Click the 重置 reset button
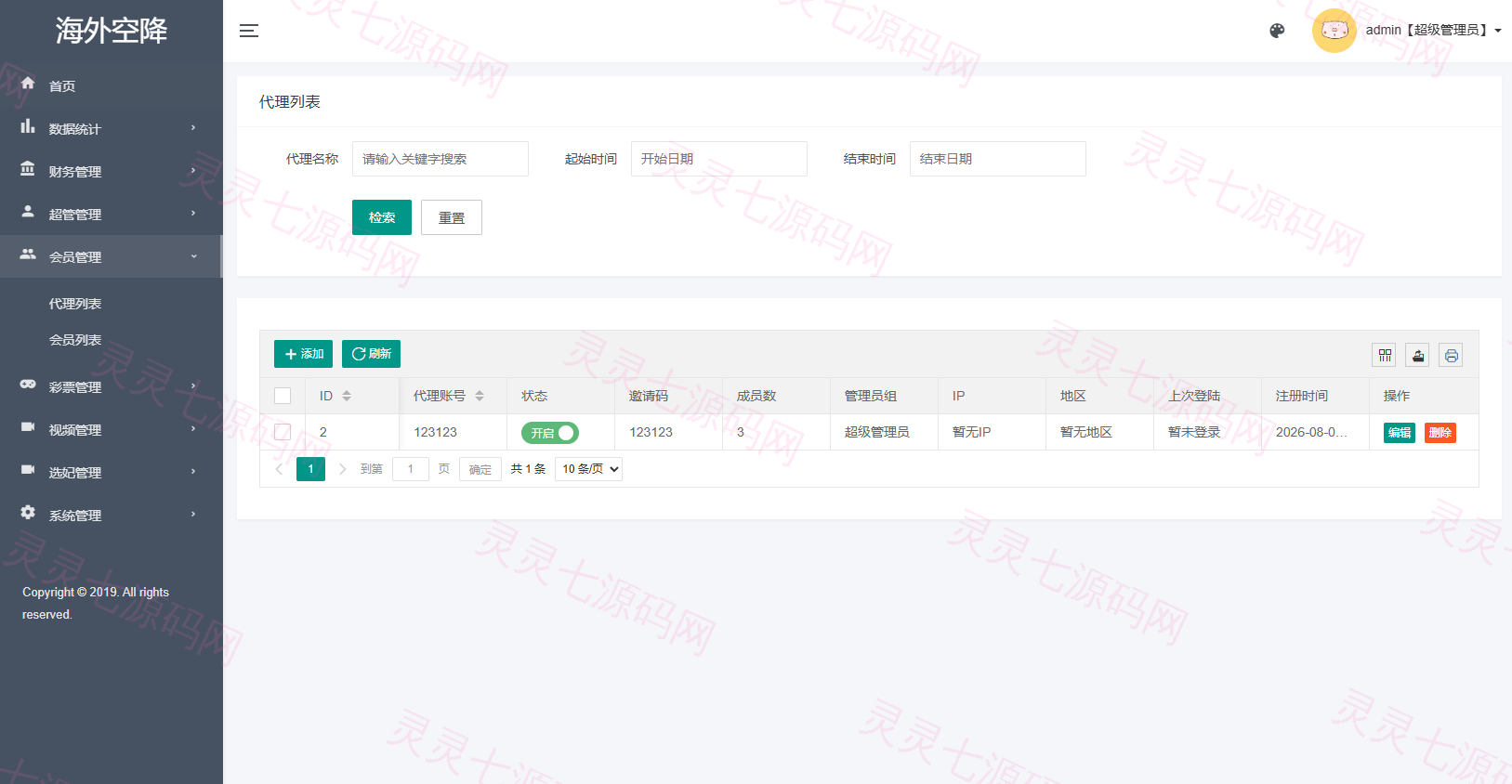 tap(452, 217)
